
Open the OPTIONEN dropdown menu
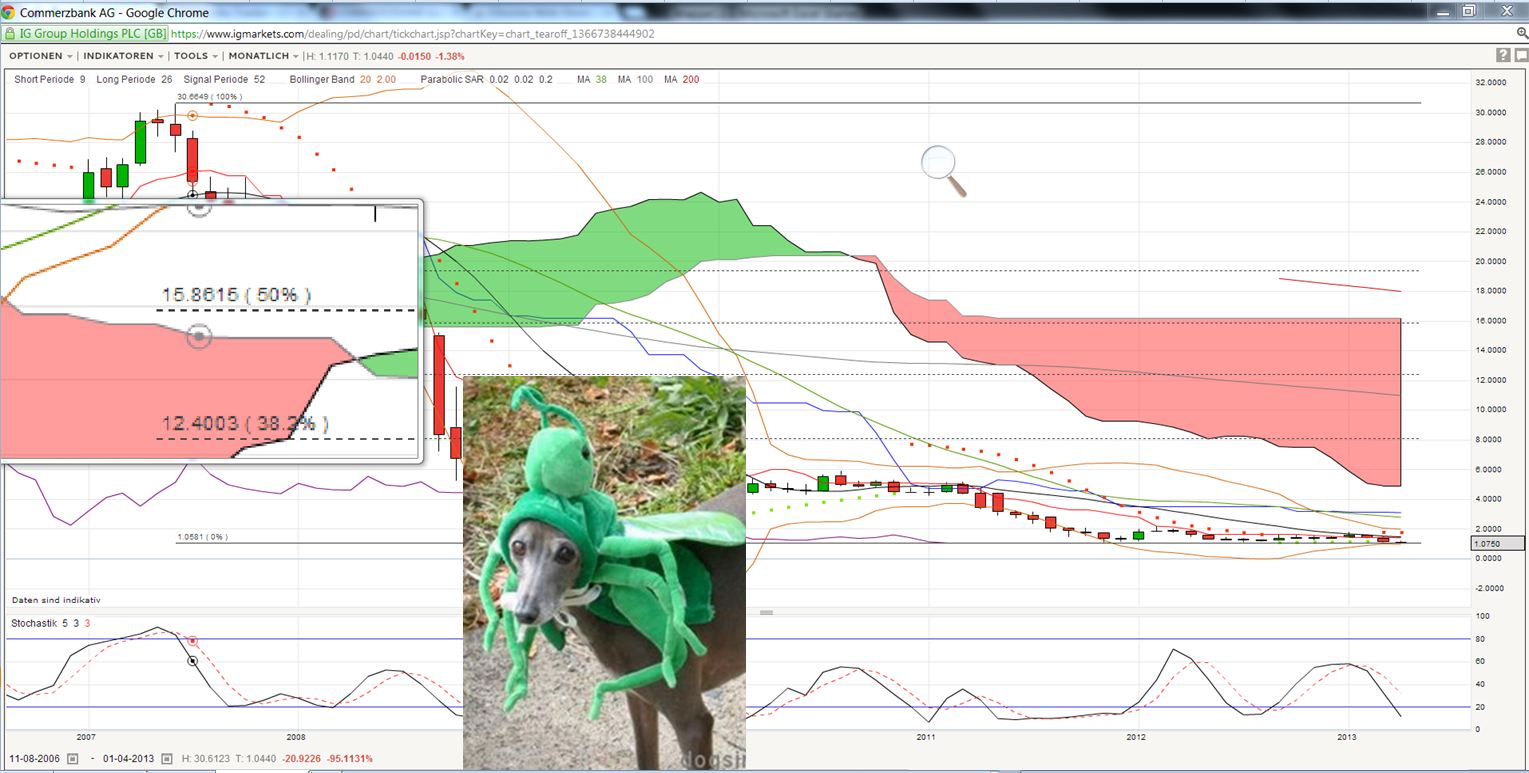[40, 56]
